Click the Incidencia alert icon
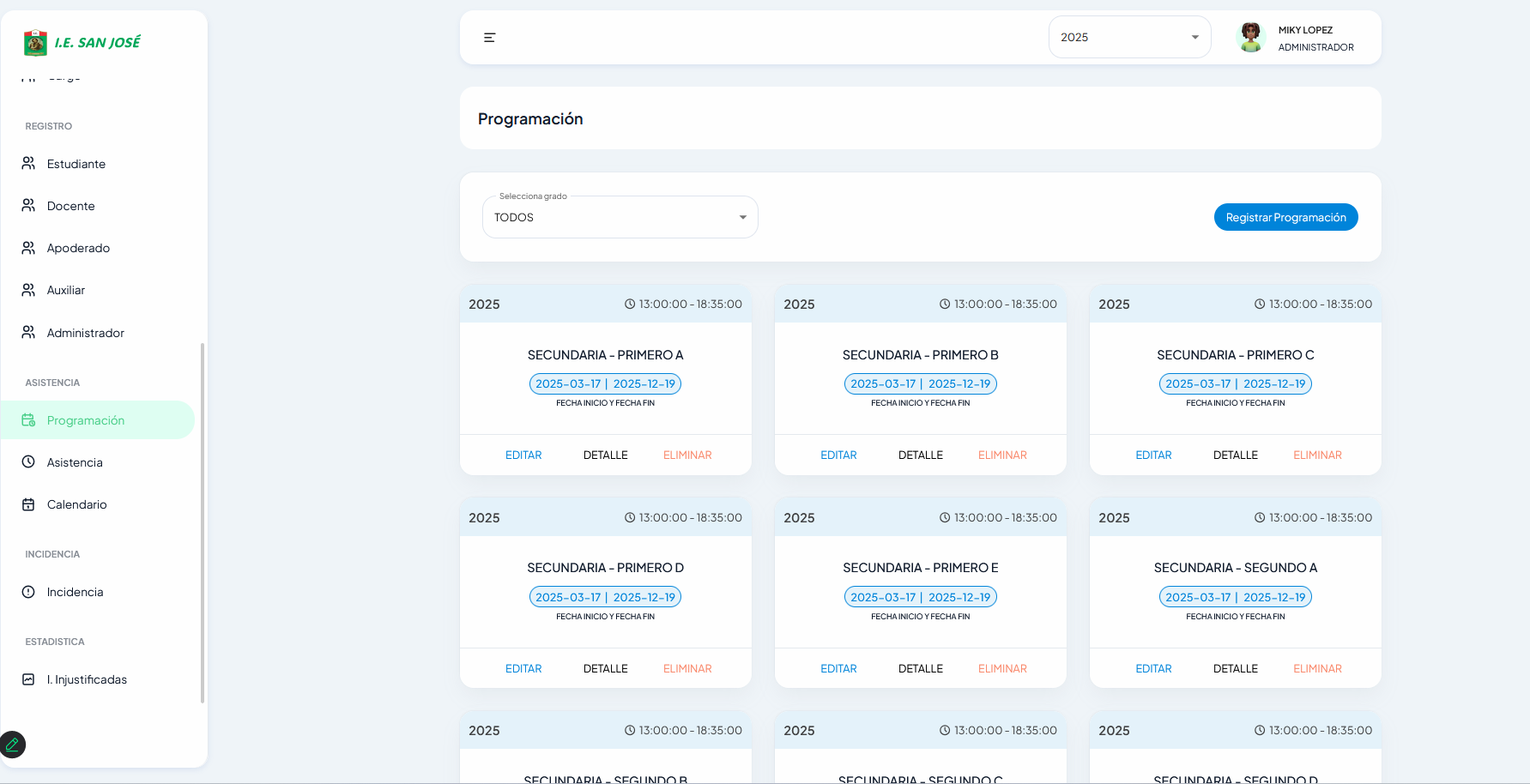The height and width of the screenshot is (784, 1530). point(28,592)
